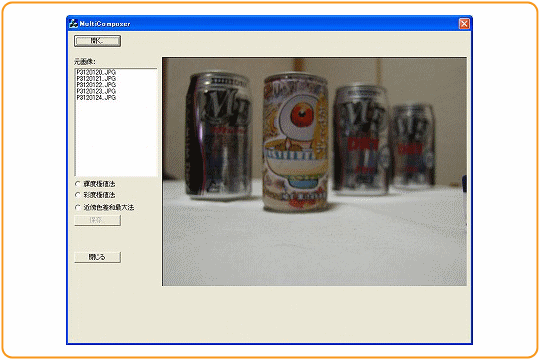540x360 pixels.
Task: Click the 開く (Open) button
Action: point(97,41)
